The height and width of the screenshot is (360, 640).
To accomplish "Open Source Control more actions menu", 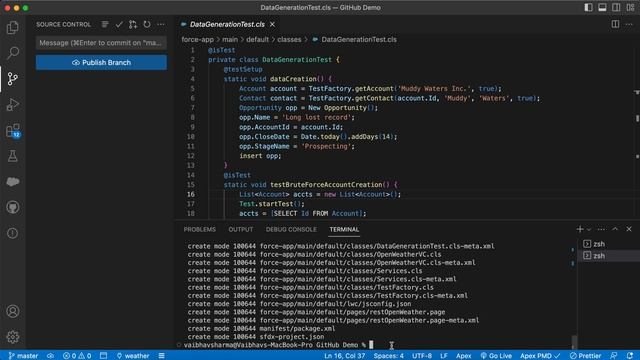I will pyautogui.click(x=161, y=24).
